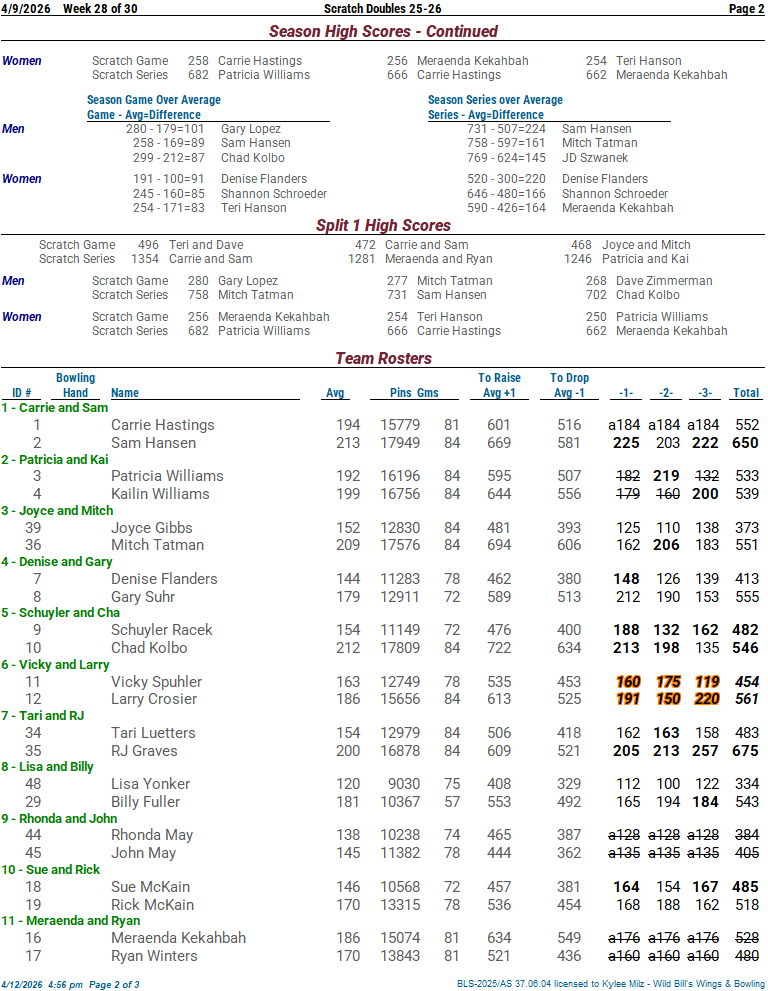Click the 'Avg' column header

click(x=335, y=392)
